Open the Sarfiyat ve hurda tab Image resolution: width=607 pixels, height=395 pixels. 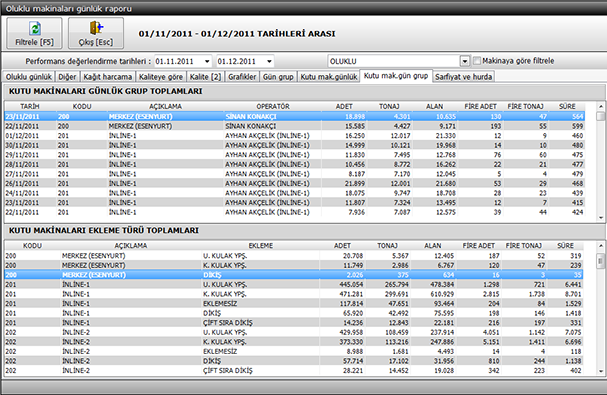click(463, 77)
